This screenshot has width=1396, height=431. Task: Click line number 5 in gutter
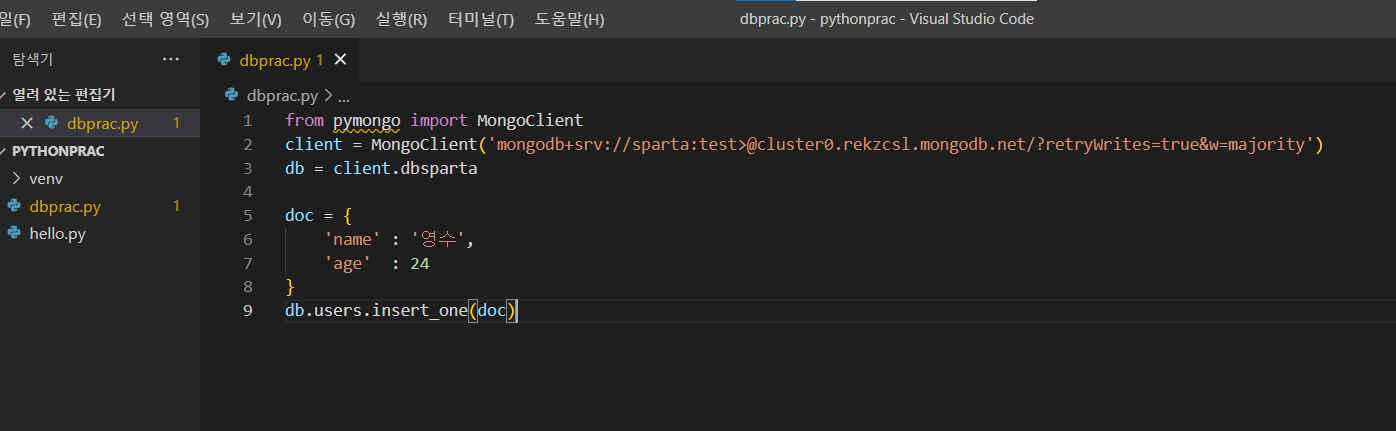[247, 216]
